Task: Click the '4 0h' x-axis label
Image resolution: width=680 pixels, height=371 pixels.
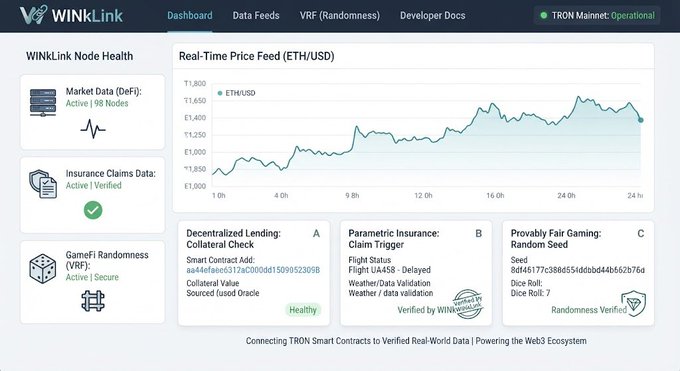Action: pyautogui.click(x=281, y=196)
